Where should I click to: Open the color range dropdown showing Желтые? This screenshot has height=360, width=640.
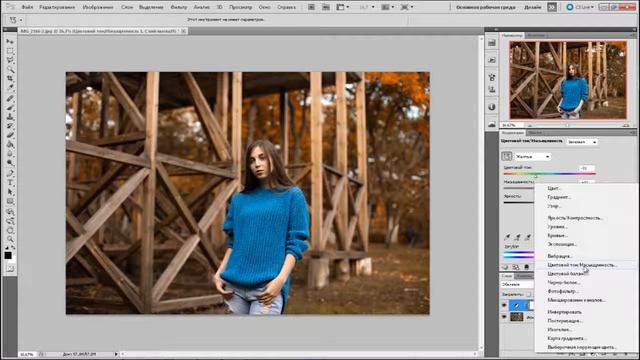click(x=532, y=156)
